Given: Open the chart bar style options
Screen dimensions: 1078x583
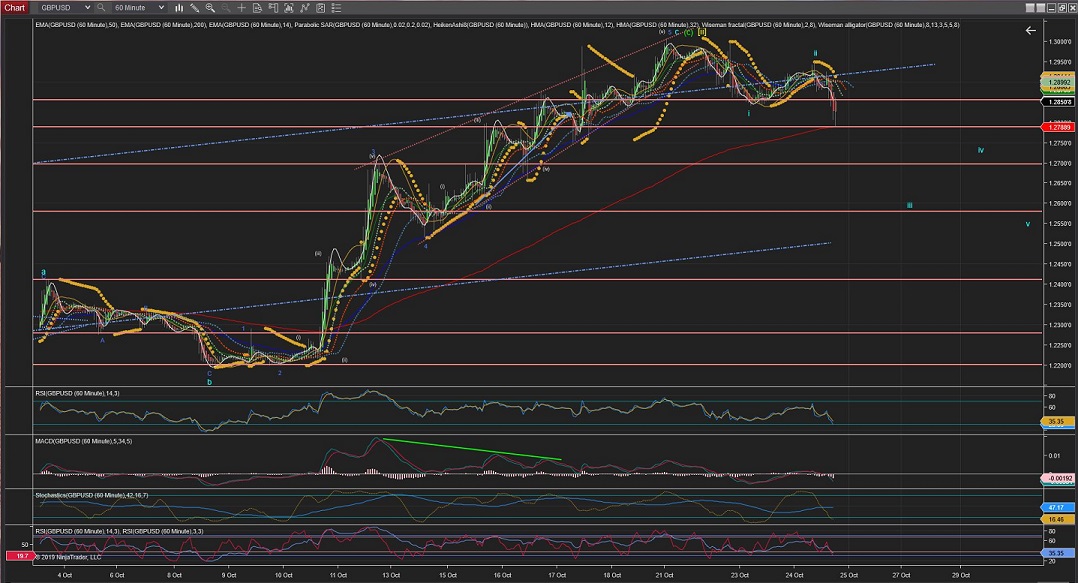Looking at the screenshot, I should tap(179, 8).
